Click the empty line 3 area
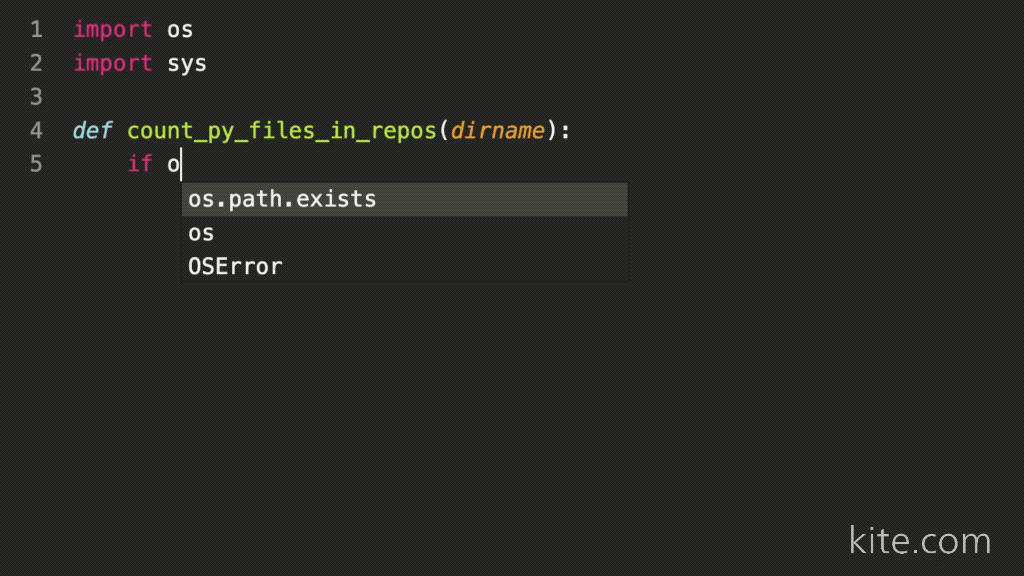Screen dimensions: 1024x576 [200, 96]
